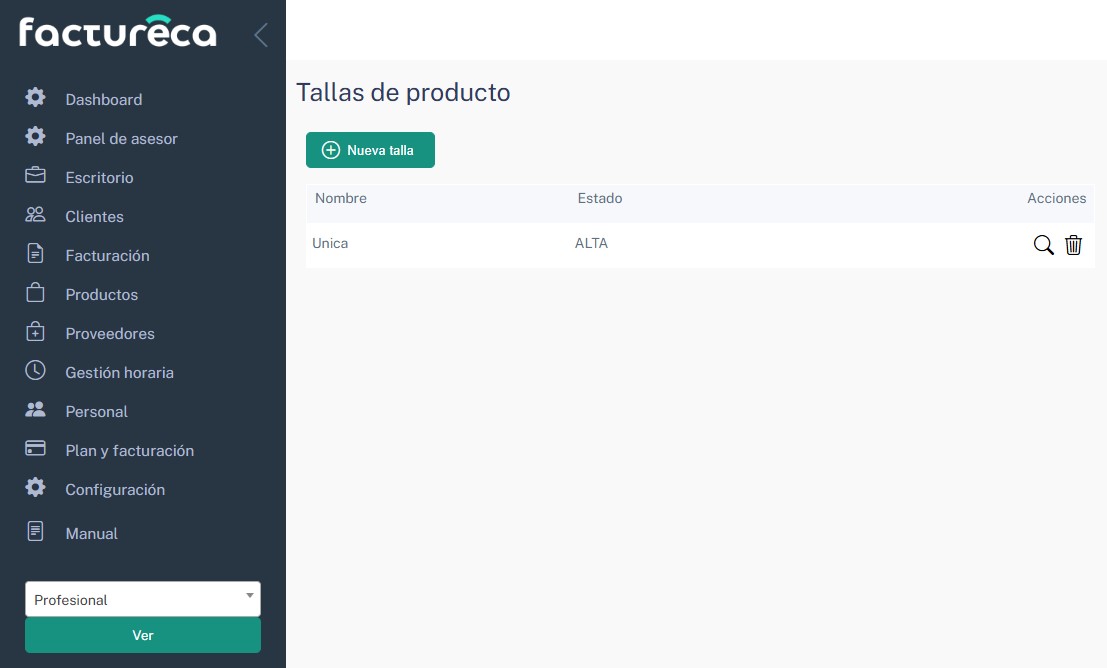Image resolution: width=1107 pixels, height=668 pixels.
Task: Click the Dashboard gear icon
Action: click(x=36, y=98)
